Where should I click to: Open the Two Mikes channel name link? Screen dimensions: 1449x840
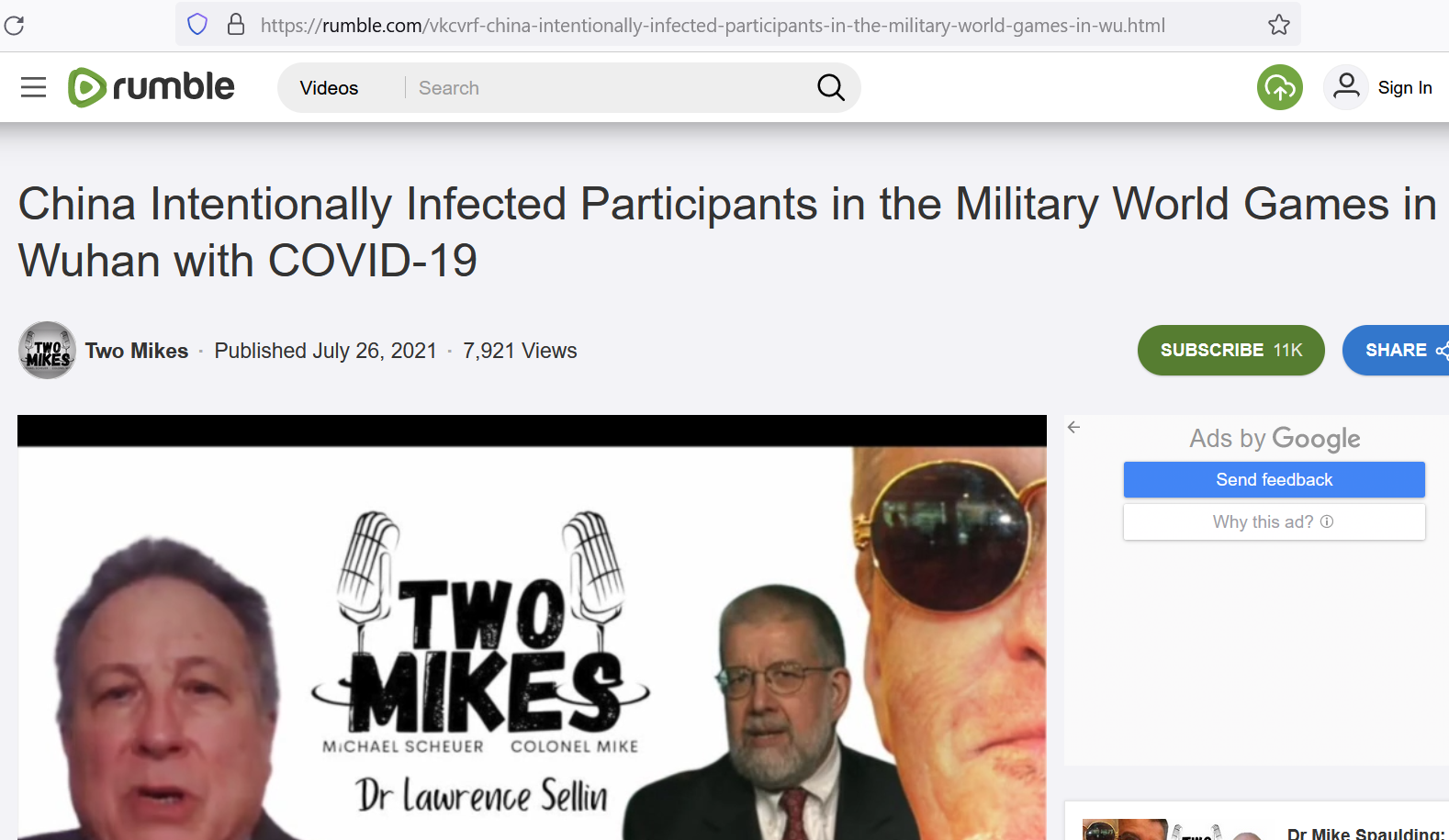(137, 351)
